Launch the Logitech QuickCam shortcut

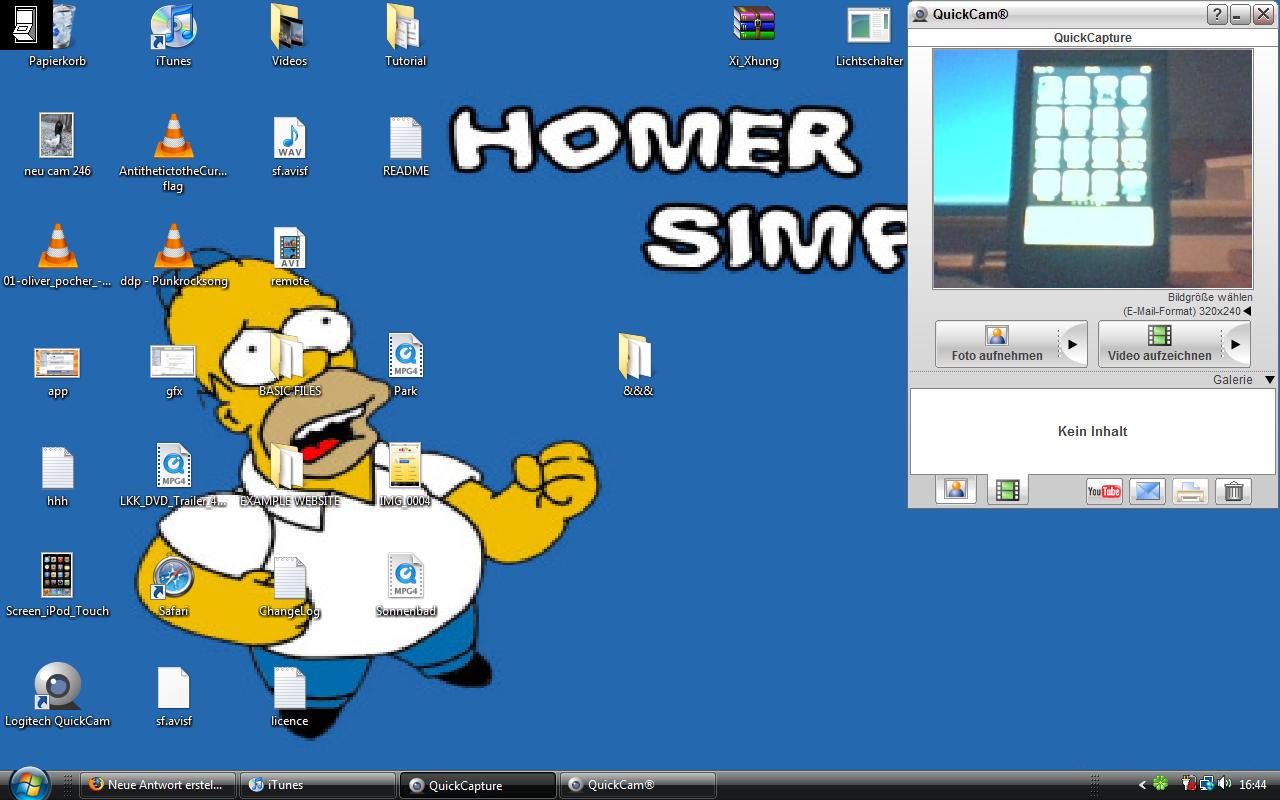tap(57, 695)
